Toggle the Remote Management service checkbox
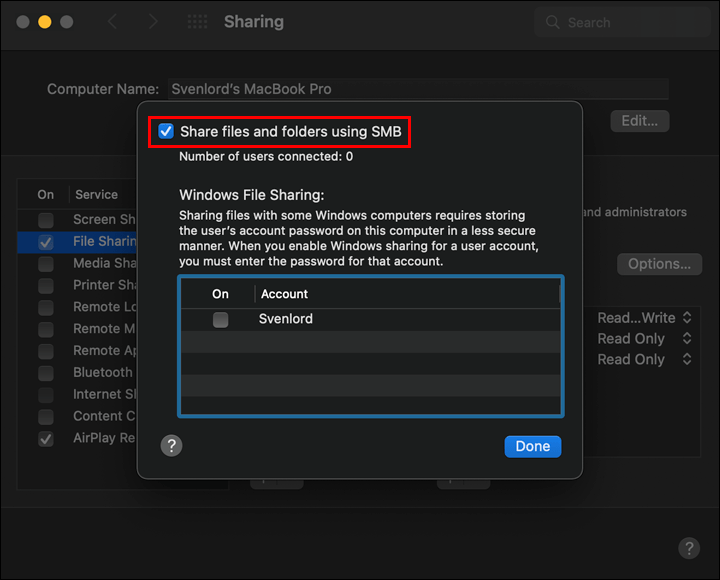This screenshot has height=580, width=720. 46,329
